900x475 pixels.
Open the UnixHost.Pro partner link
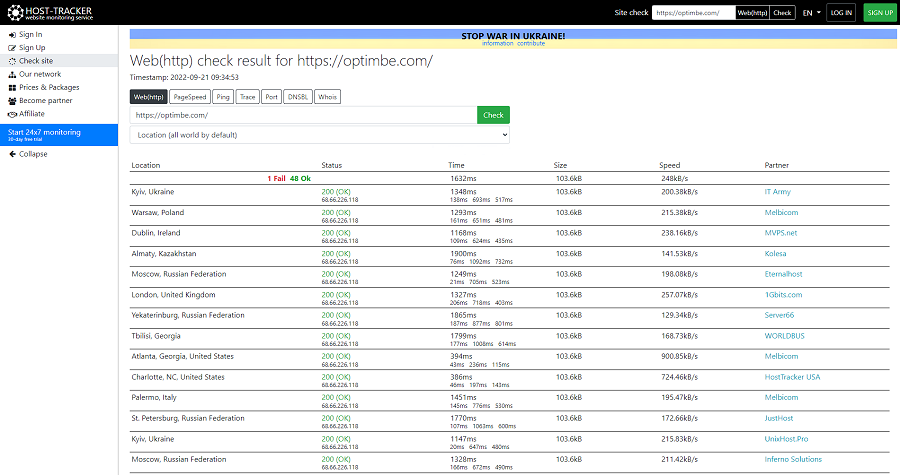[x=786, y=439]
